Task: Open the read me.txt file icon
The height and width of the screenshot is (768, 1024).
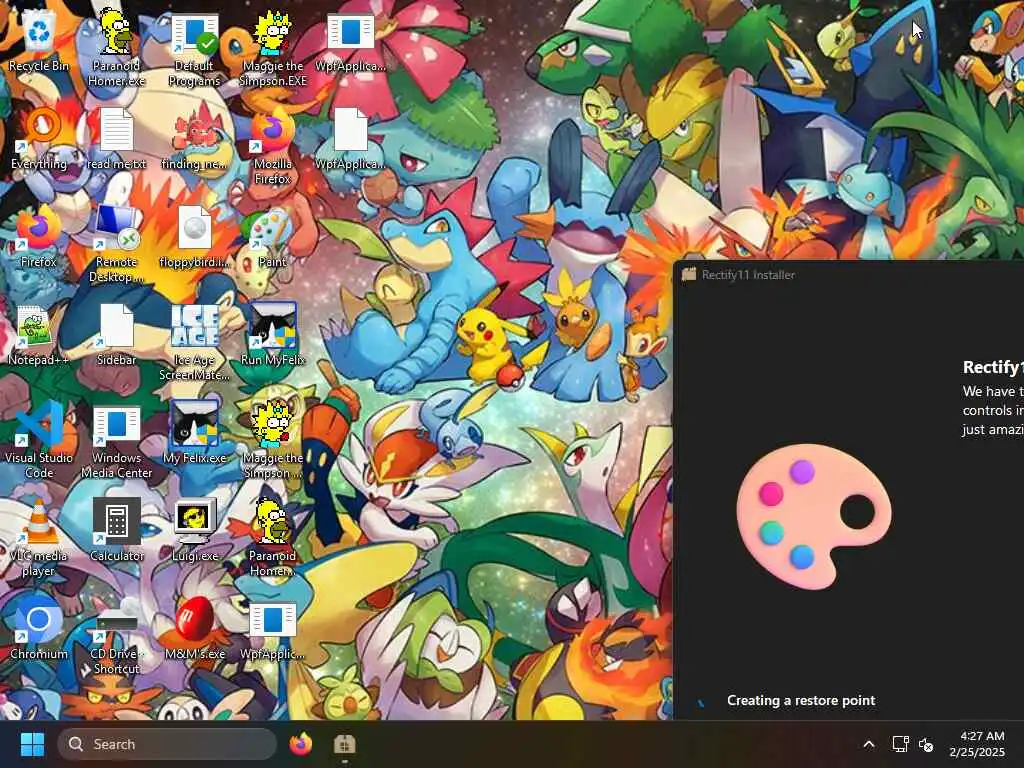Action: (x=116, y=140)
